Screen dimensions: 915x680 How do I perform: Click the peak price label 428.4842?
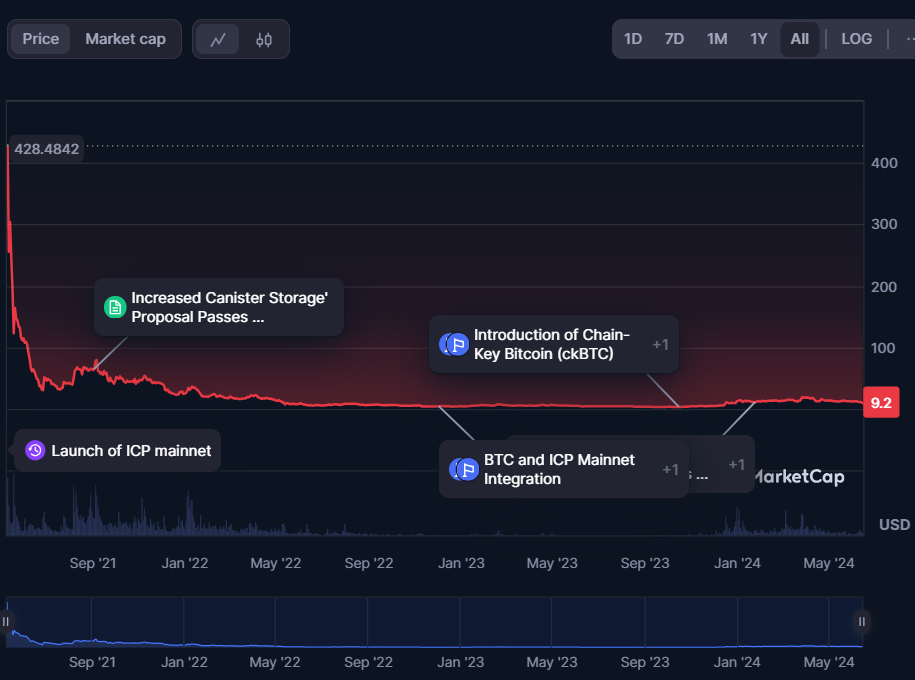(x=47, y=149)
